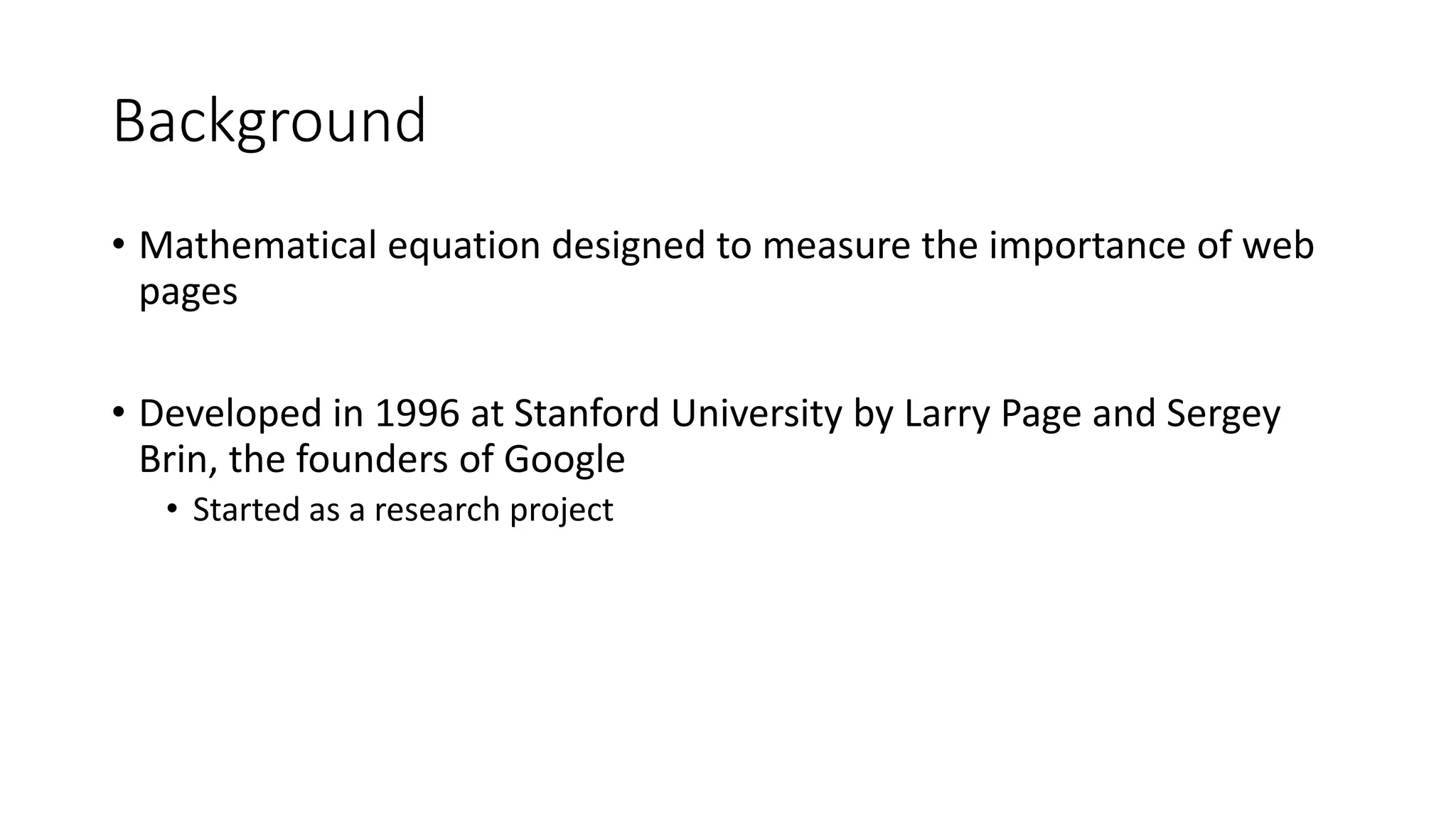
Task: Click the word Google
Action: tap(564, 460)
